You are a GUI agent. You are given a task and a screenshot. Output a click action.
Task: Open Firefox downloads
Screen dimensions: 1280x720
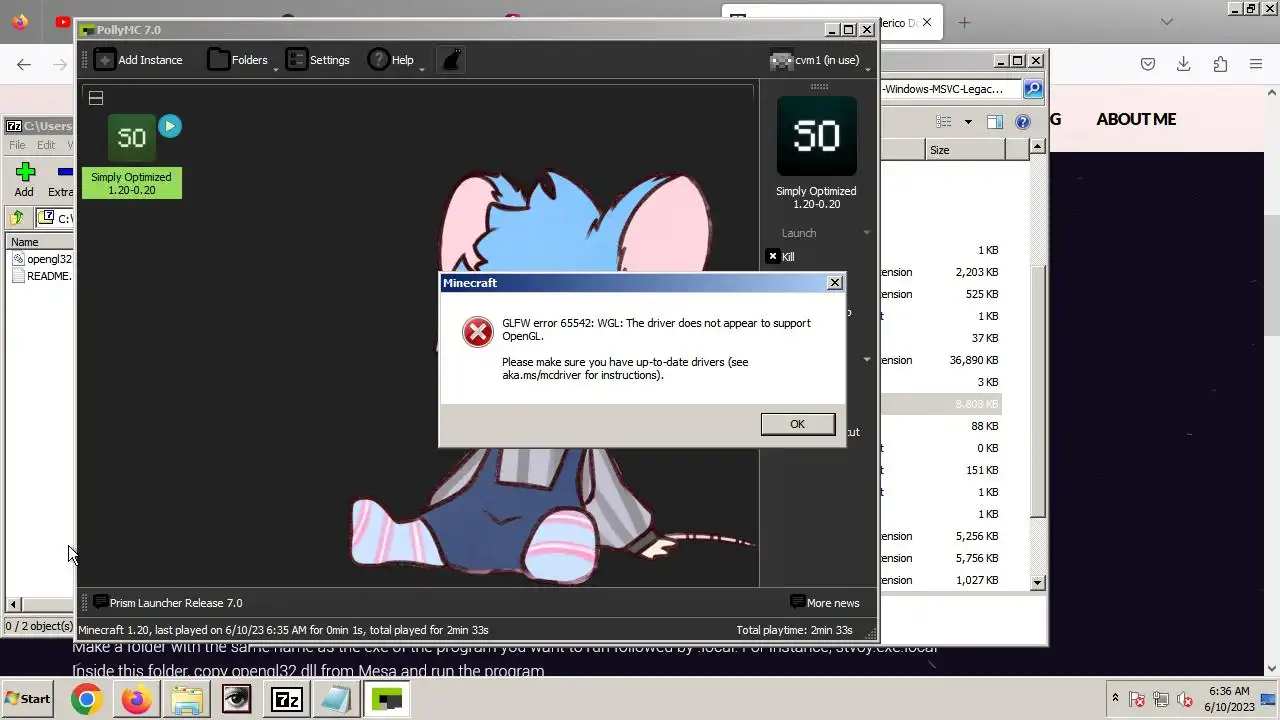1184,64
